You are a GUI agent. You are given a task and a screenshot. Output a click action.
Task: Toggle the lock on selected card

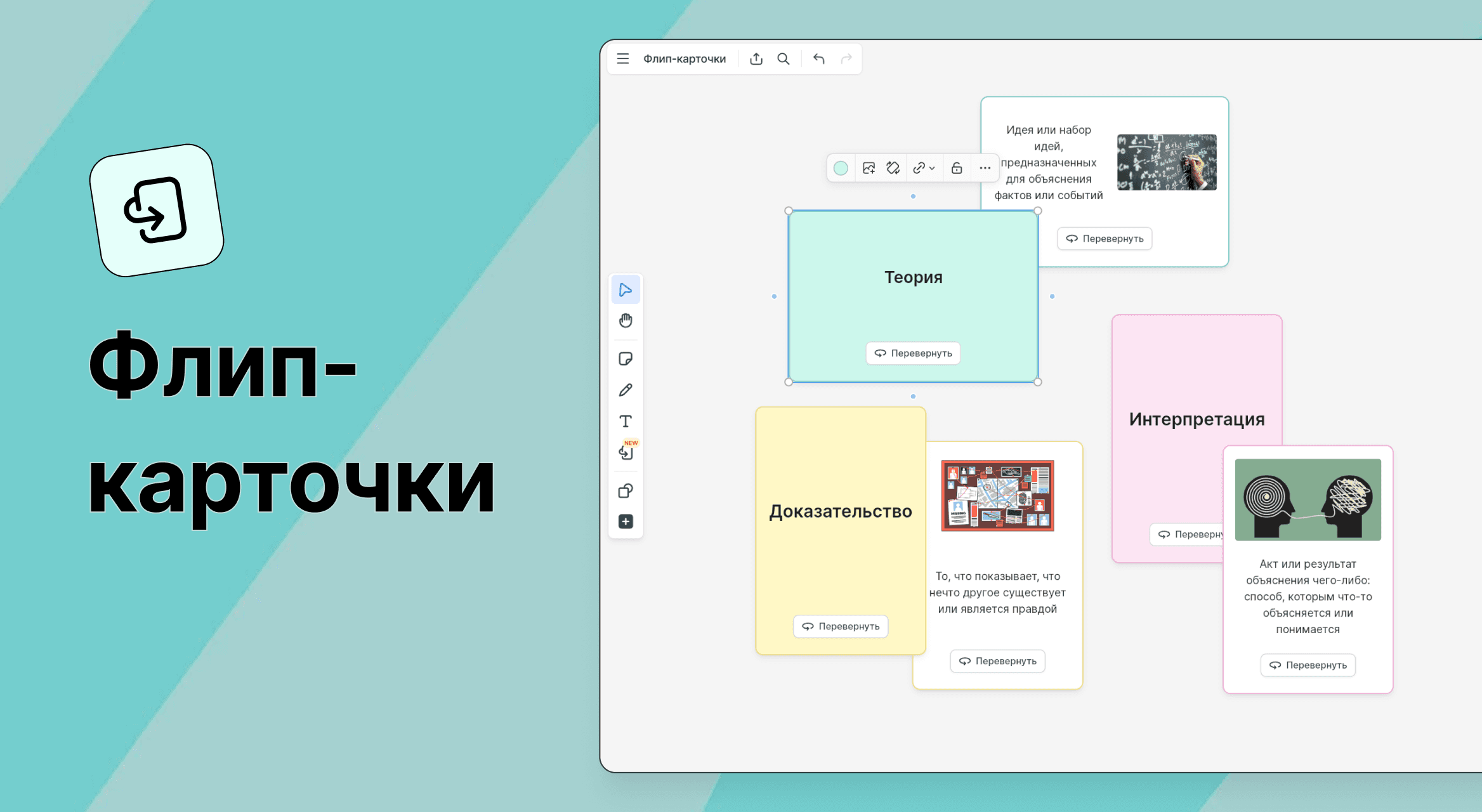957,168
